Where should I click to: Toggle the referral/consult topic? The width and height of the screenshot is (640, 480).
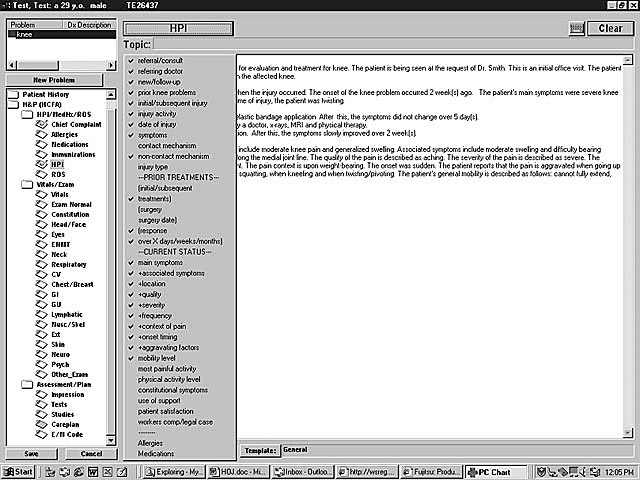click(x=160, y=60)
